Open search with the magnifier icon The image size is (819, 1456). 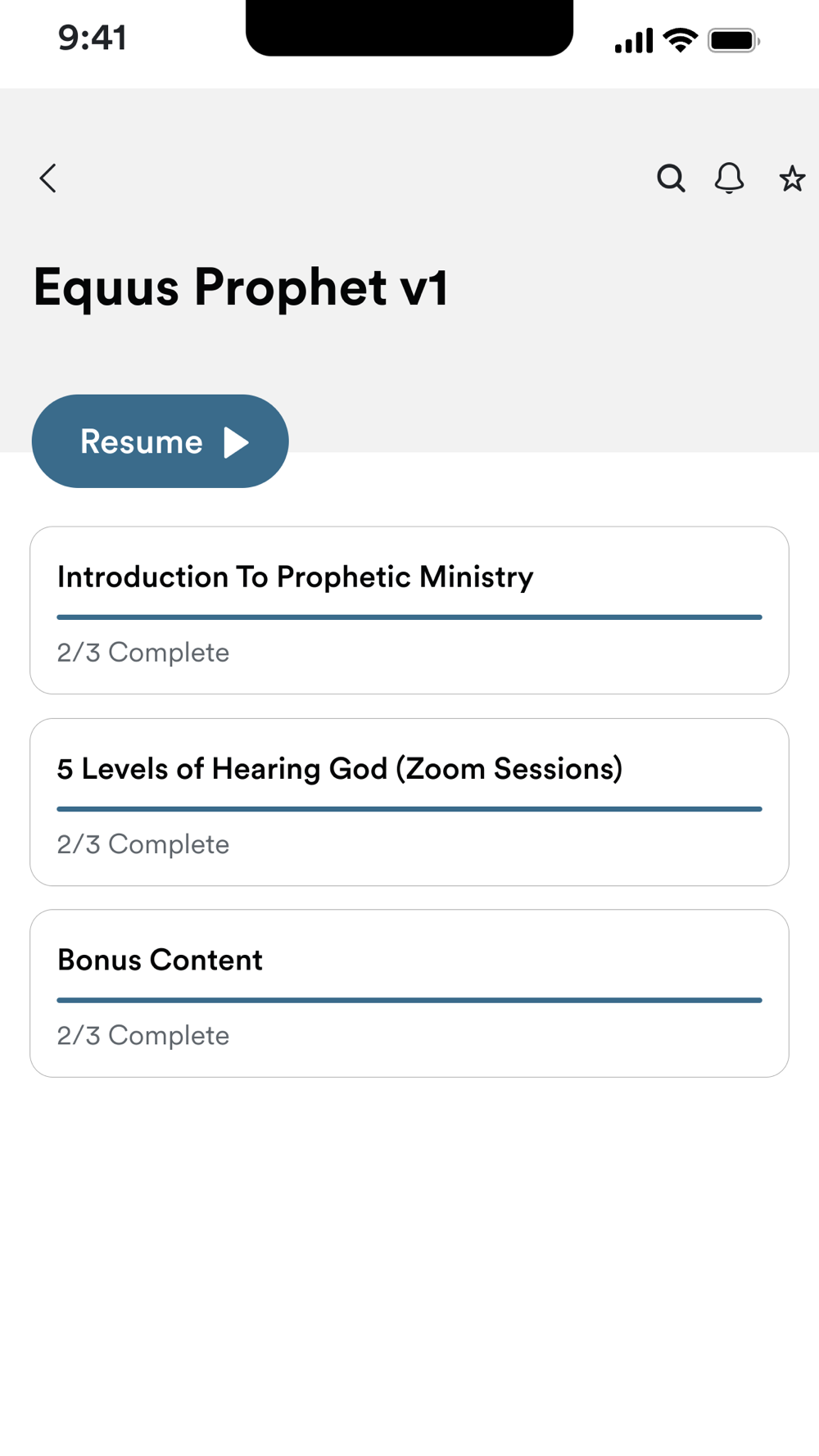coord(671,178)
